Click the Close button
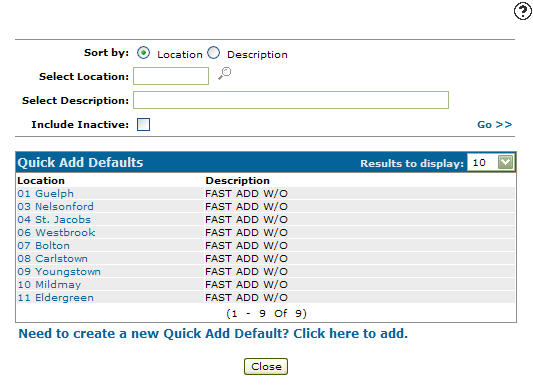Viewport: 533px width, 389px height. [266, 367]
